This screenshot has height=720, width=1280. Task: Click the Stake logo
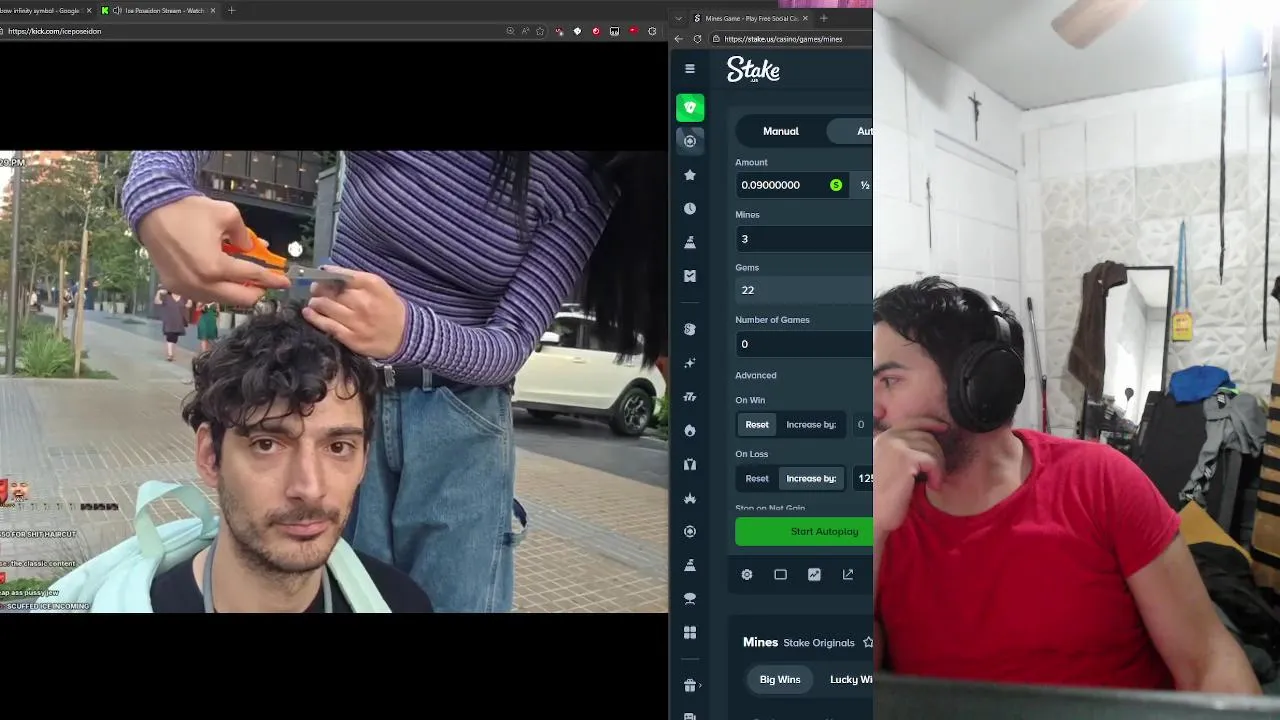coord(753,69)
